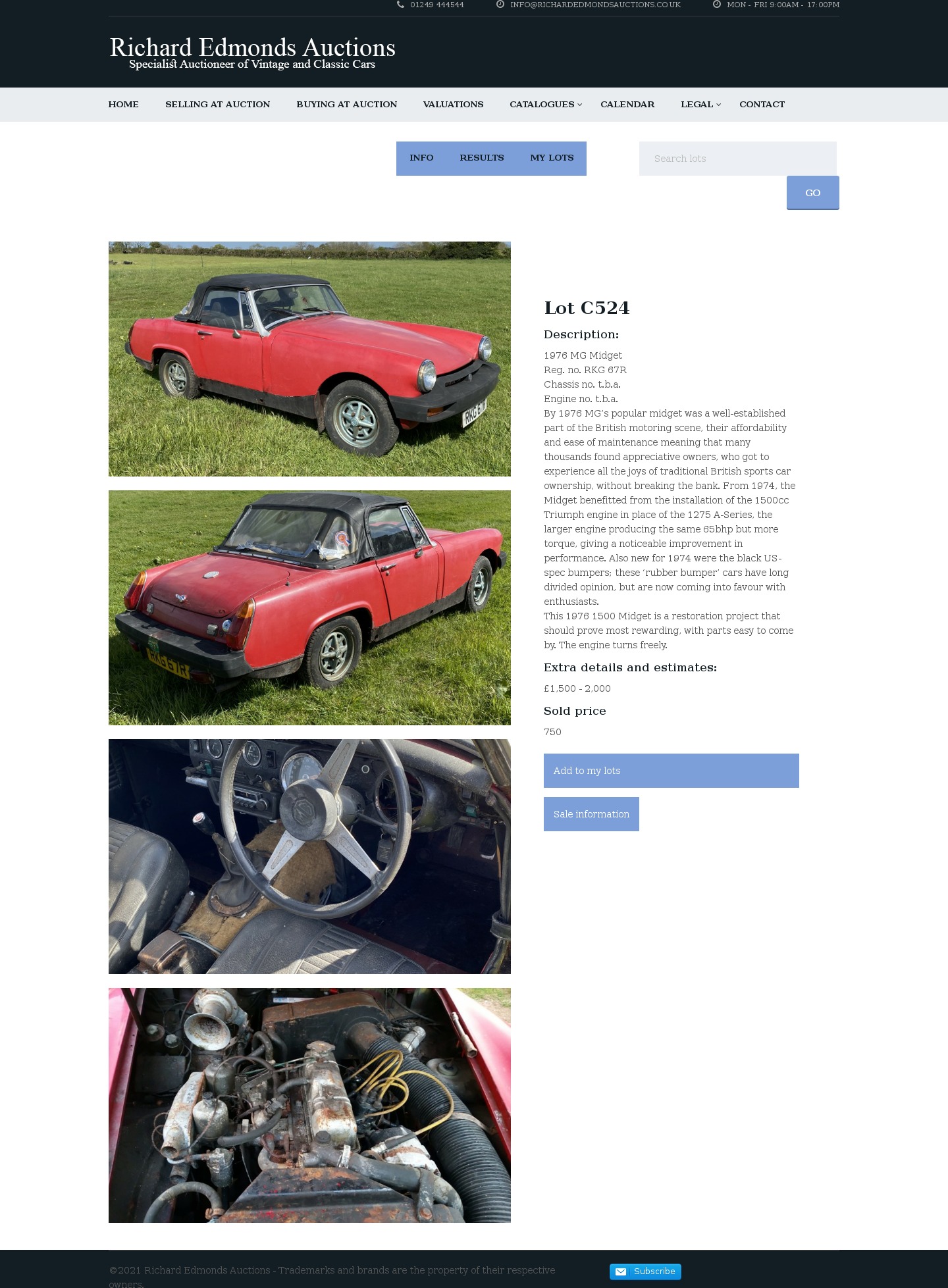The width and height of the screenshot is (948, 1288).
Task: Open the Calendar page
Action: click(x=627, y=105)
